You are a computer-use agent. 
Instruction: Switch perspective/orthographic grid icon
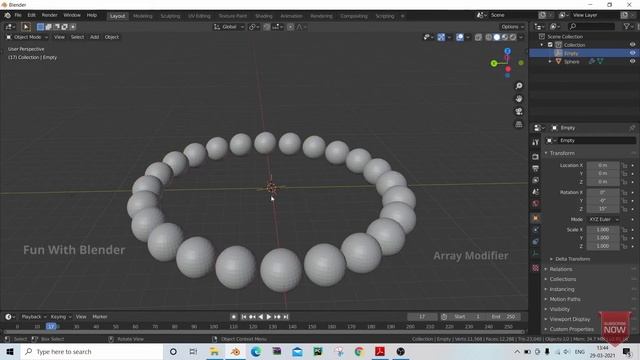tap(519, 124)
